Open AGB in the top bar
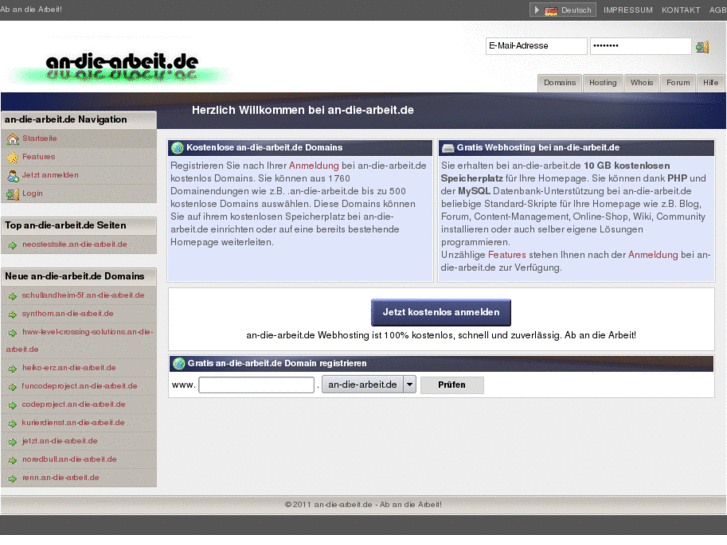 [718, 10]
